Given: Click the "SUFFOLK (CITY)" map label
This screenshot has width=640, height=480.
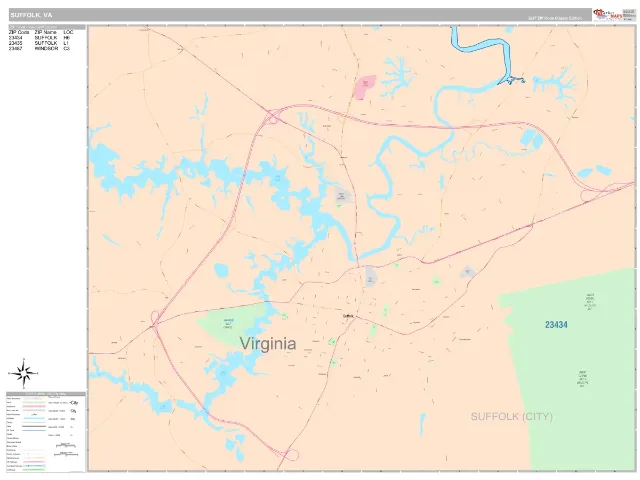Looking at the screenshot, I should (512, 417).
